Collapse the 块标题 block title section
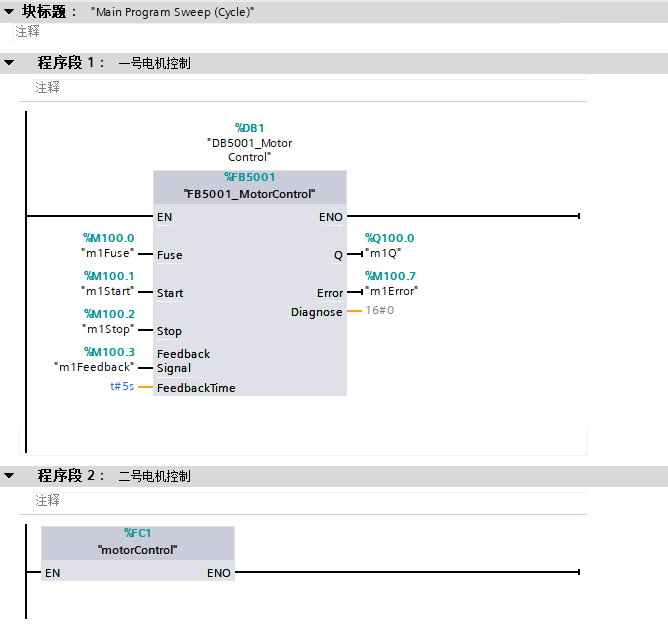This screenshot has width=668, height=624. point(9,12)
